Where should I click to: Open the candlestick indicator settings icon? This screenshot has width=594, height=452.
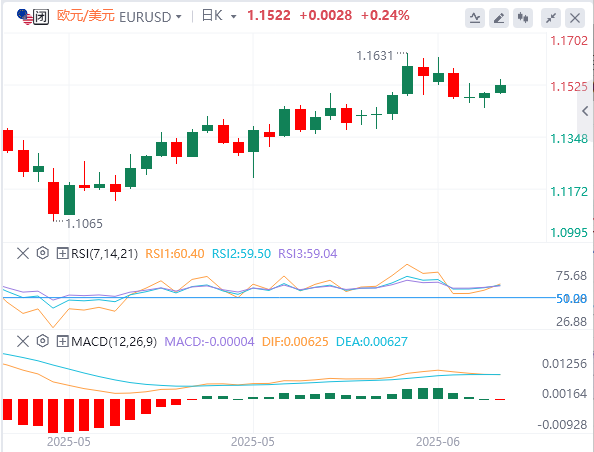click(x=523, y=17)
